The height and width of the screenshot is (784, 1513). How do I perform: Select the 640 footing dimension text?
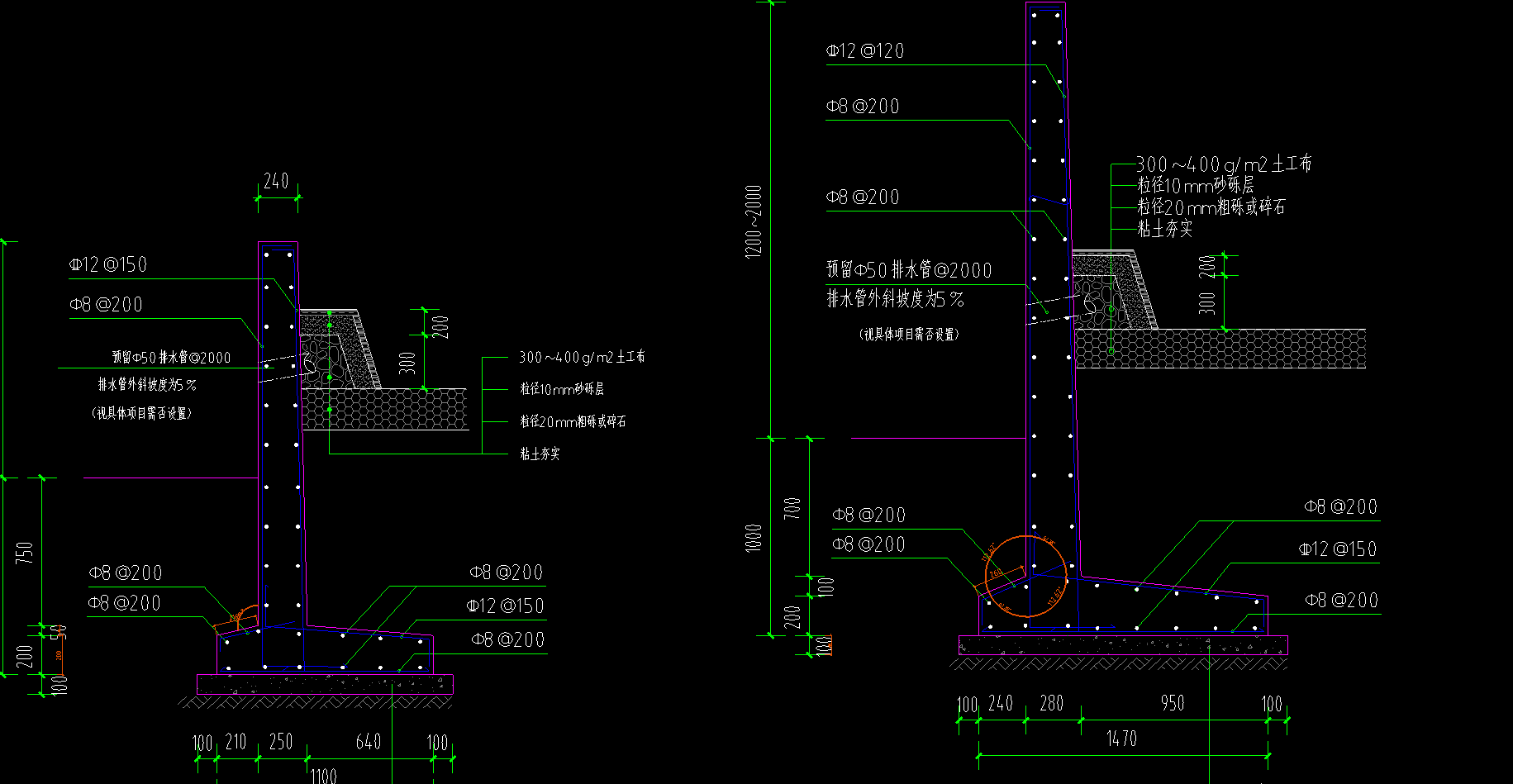[x=368, y=742]
